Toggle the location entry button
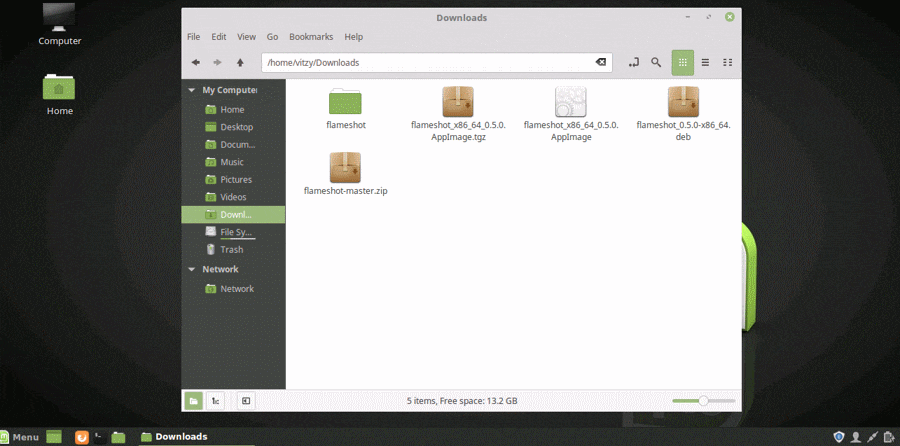 [x=634, y=63]
